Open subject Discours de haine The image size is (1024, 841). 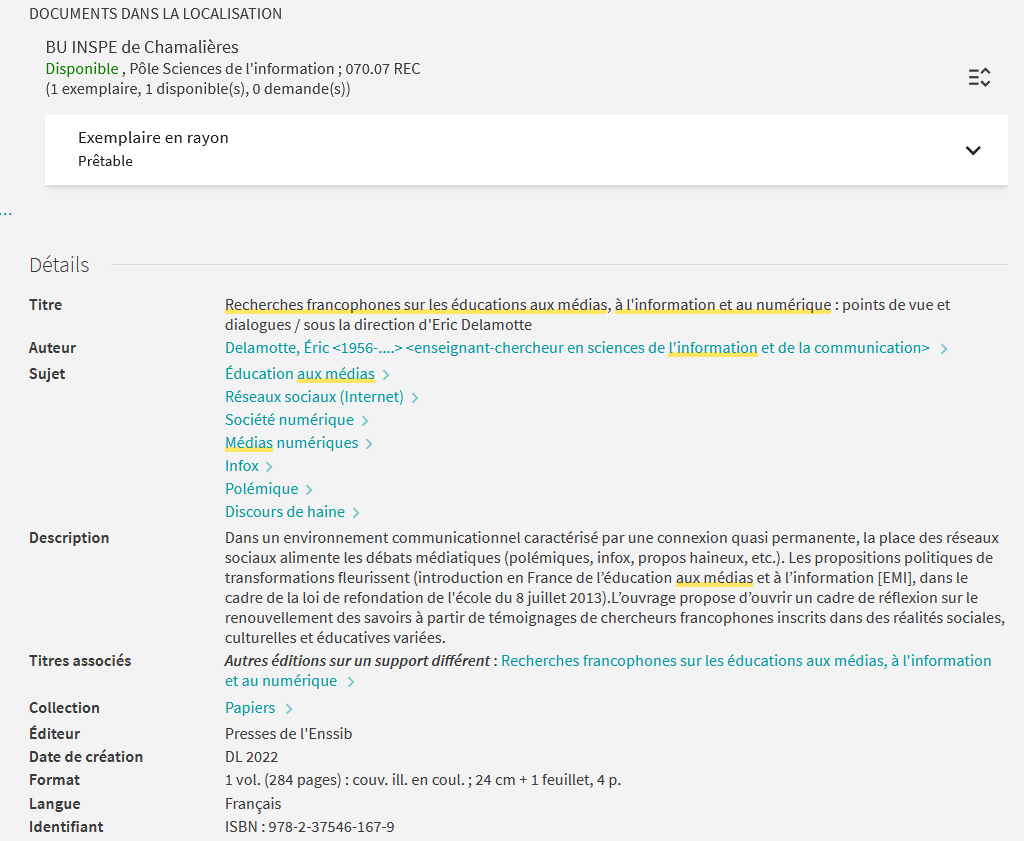(285, 512)
